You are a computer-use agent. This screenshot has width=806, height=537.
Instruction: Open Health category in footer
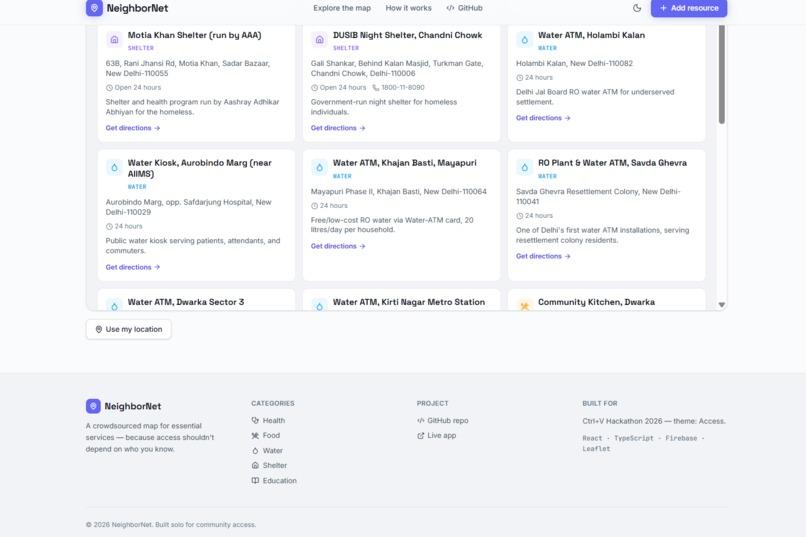pyautogui.click(x=268, y=420)
